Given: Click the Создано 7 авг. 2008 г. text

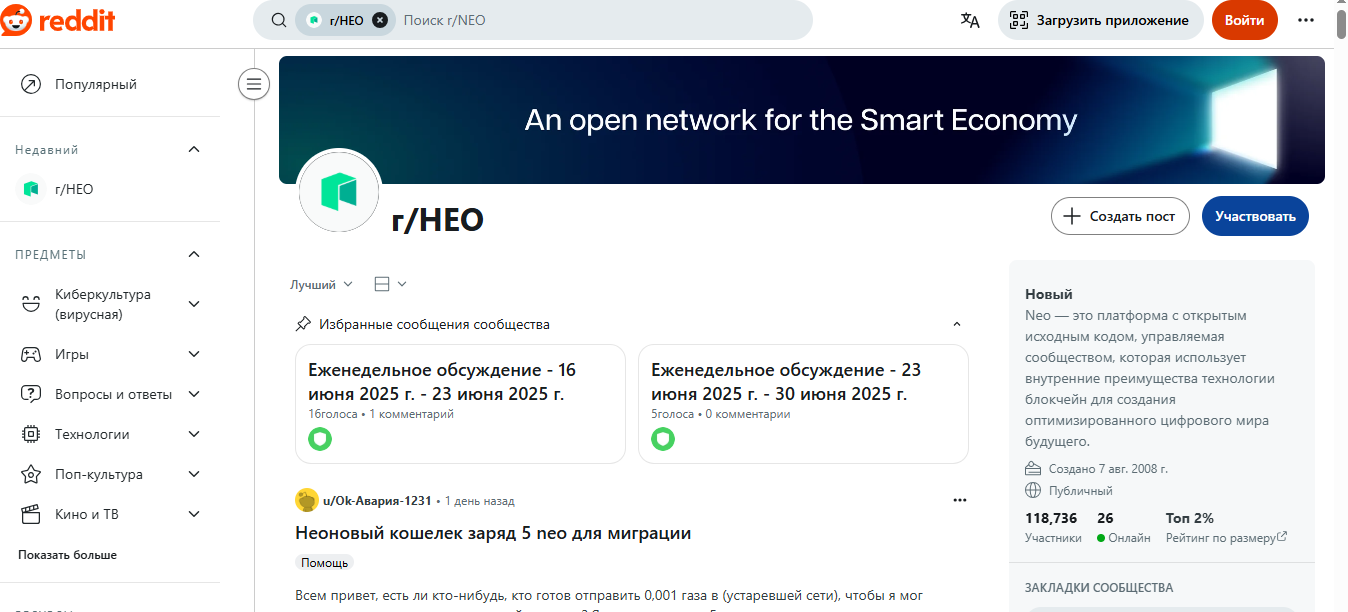Looking at the screenshot, I should [x=1108, y=468].
